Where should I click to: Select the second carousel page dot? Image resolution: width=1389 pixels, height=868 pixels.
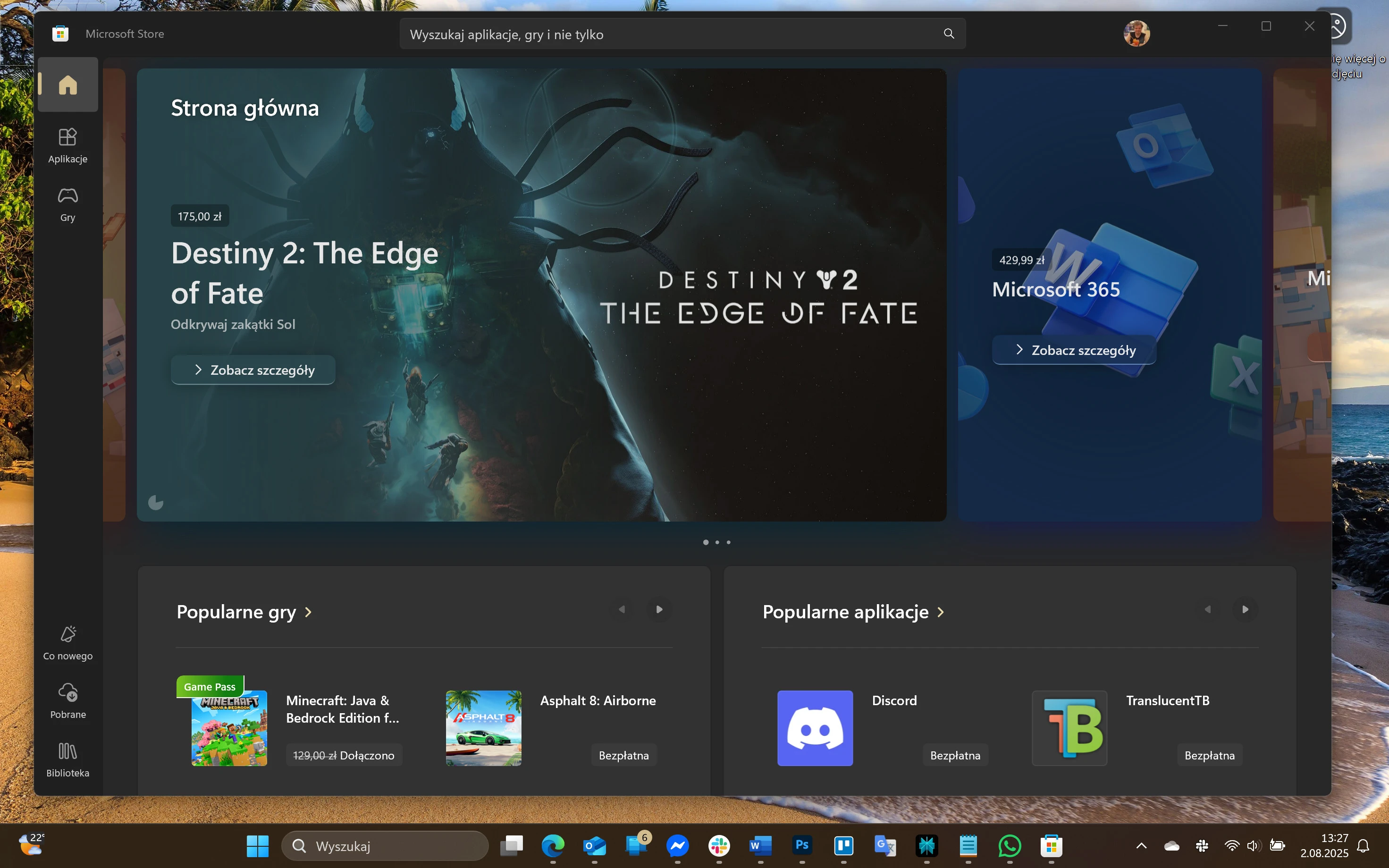coord(717,542)
